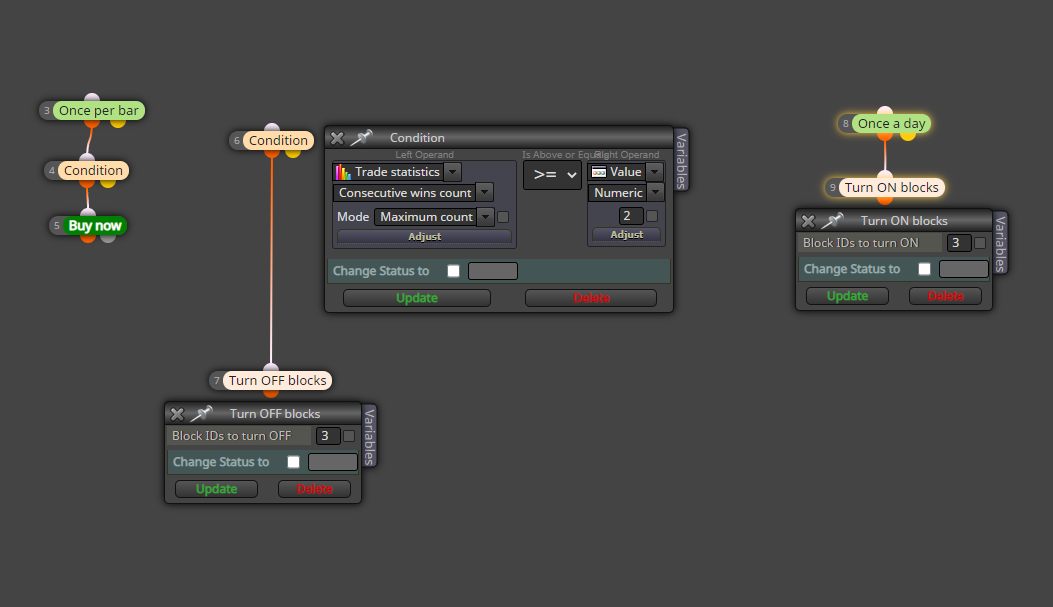The image size is (1053, 607).
Task: Pin the Turn ON blocks panel
Action: [833, 221]
